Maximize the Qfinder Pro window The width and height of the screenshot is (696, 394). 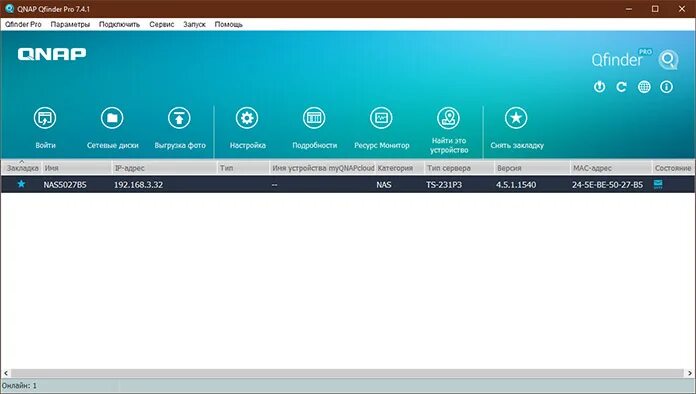pyautogui.click(x=655, y=9)
